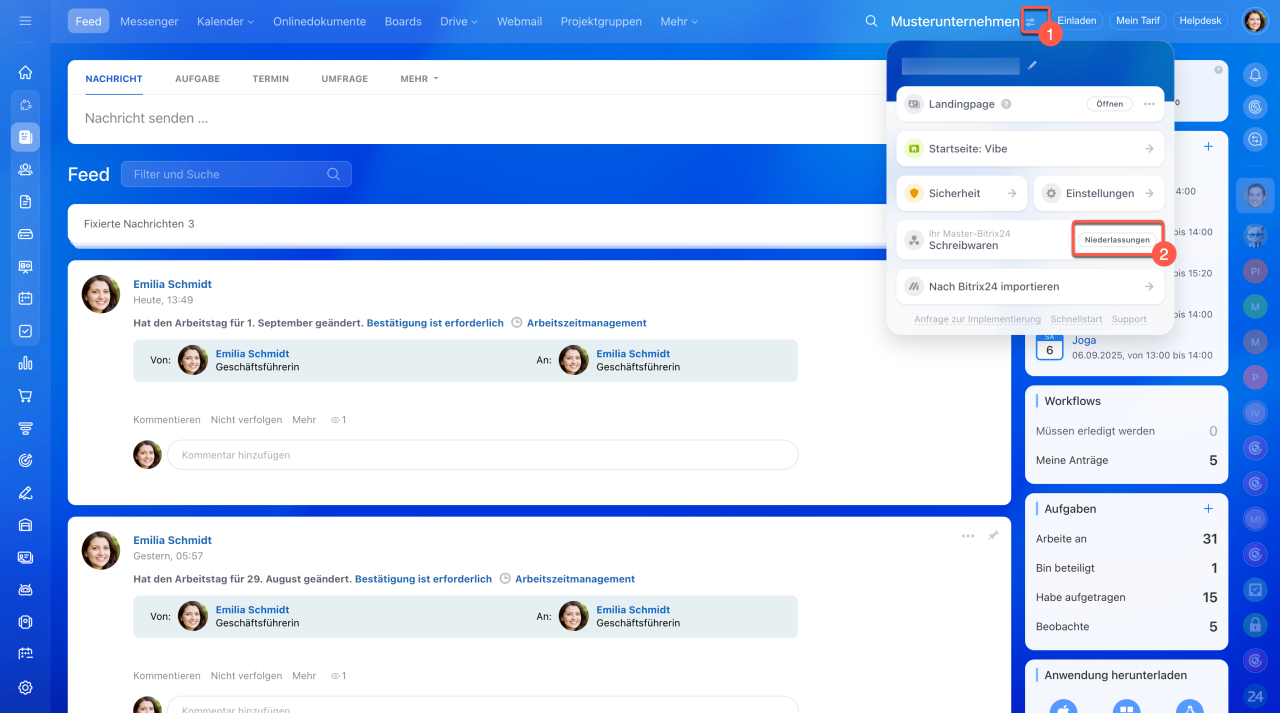
Task: Expand the Mehr dropdown in post composer
Action: 419,79
